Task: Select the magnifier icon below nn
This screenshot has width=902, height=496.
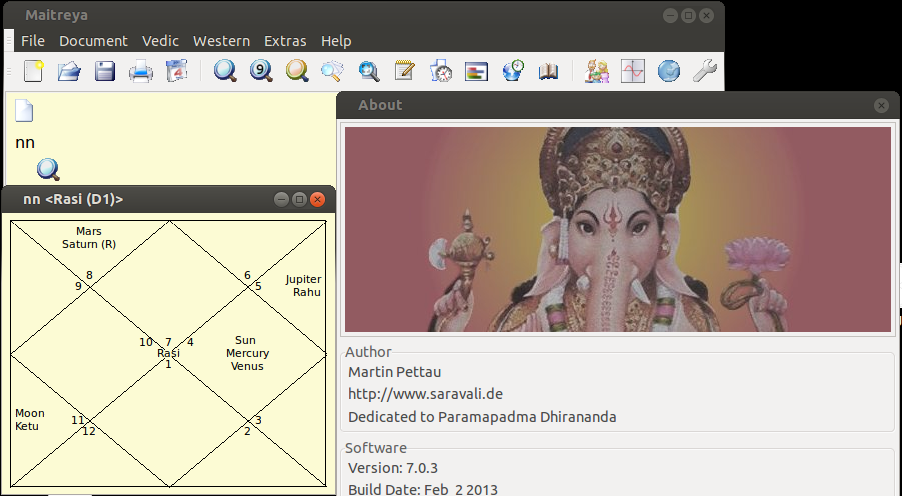Action: (48, 170)
